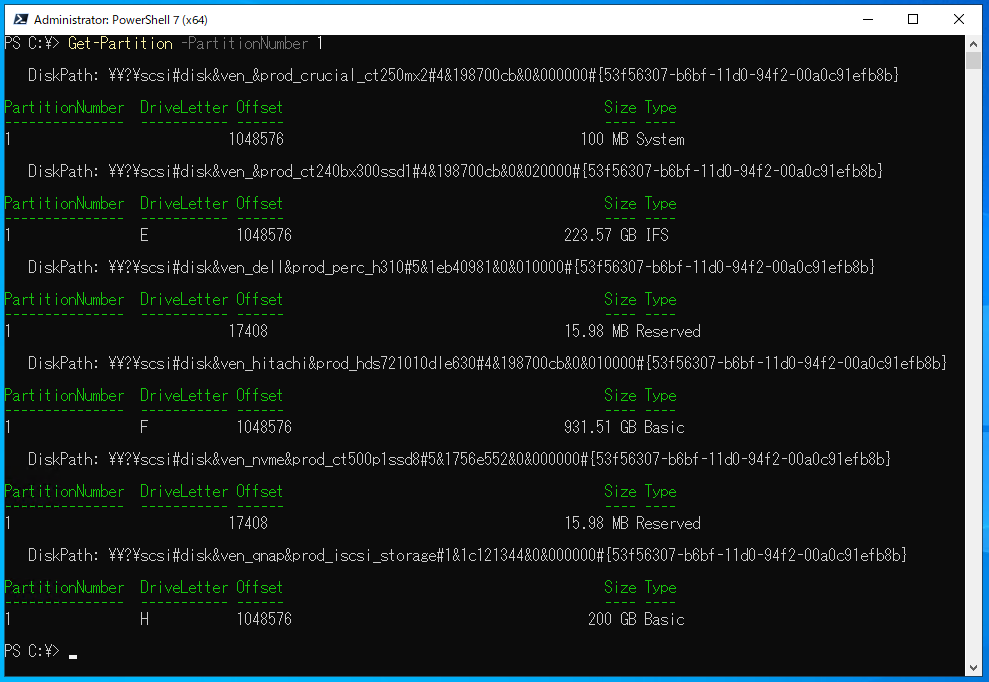Click the Size header above 100 MB
989x682 pixels.
[619, 107]
